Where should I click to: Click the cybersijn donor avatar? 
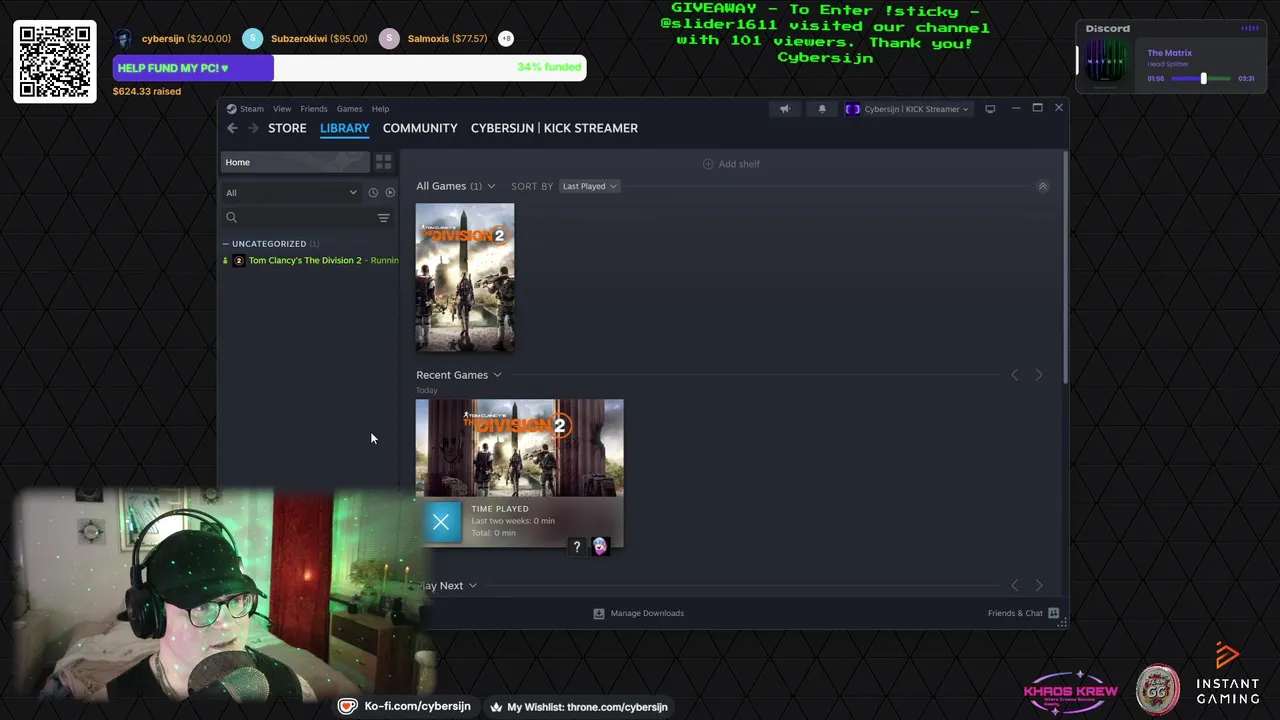click(x=124, y=39)
